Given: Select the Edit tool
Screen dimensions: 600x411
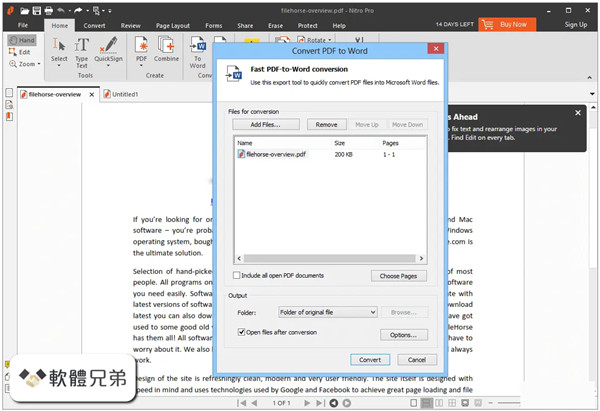Looking at the screenshot, I should (x=20, y=52).
